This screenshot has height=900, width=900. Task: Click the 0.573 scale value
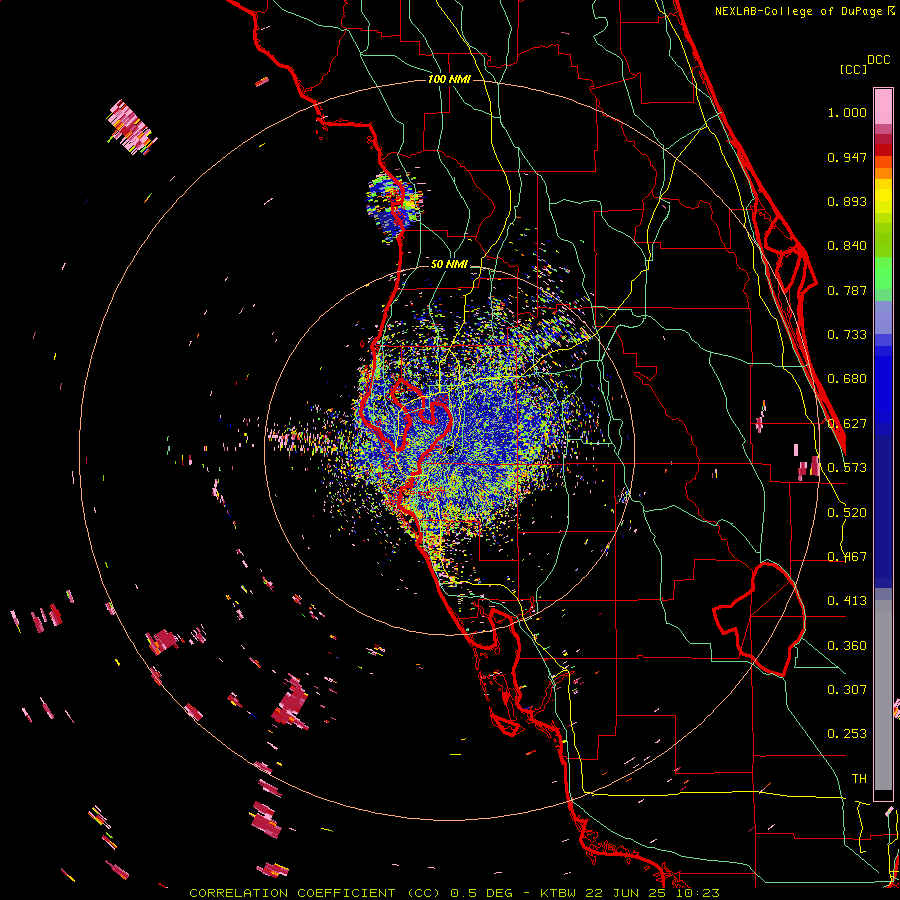pyautogui.click(x=847, y=468)
